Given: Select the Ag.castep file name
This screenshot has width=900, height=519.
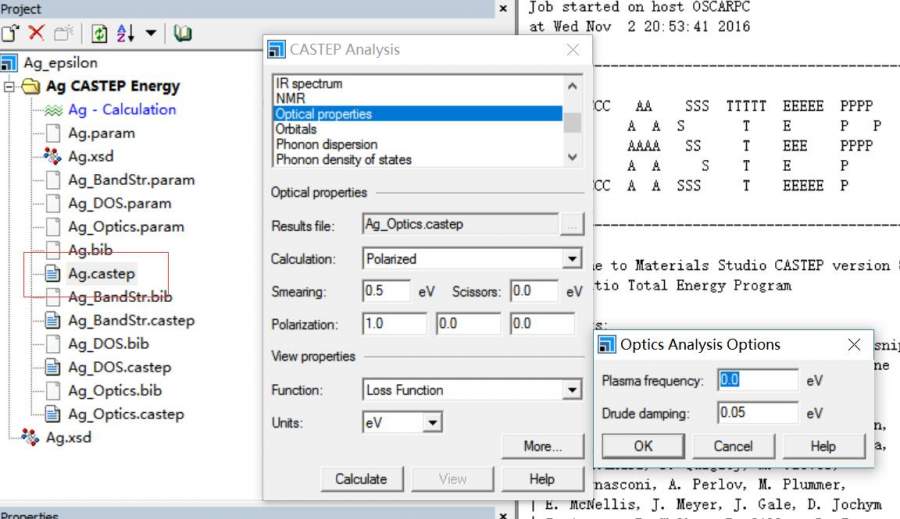Looking at the screenshot, I should click(x=102, y=274).
